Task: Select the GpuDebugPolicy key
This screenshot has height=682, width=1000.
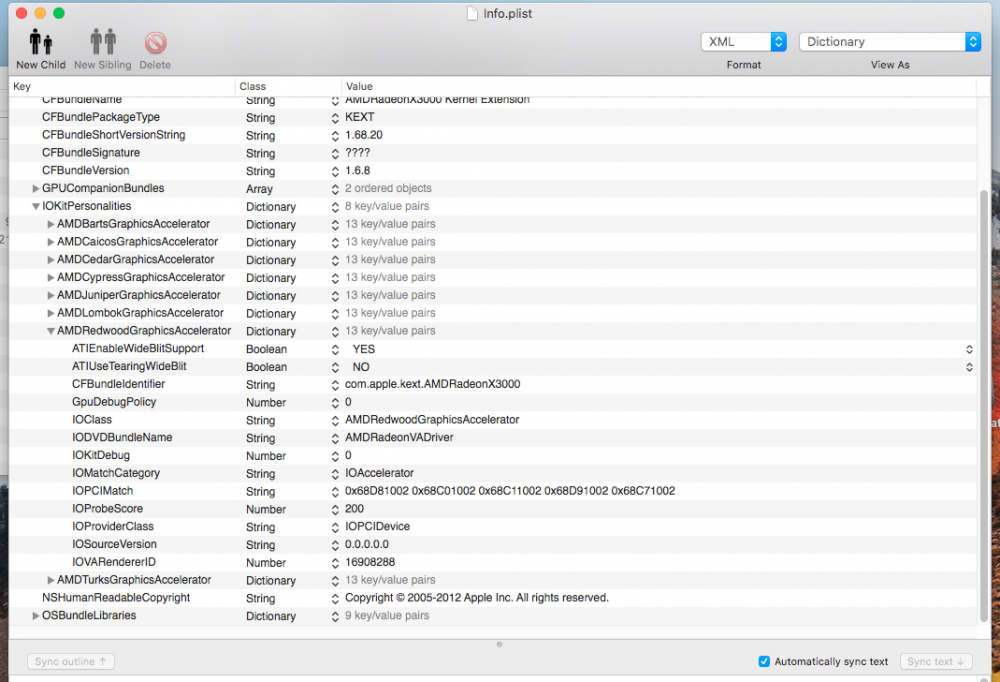Action: (114, 402)
